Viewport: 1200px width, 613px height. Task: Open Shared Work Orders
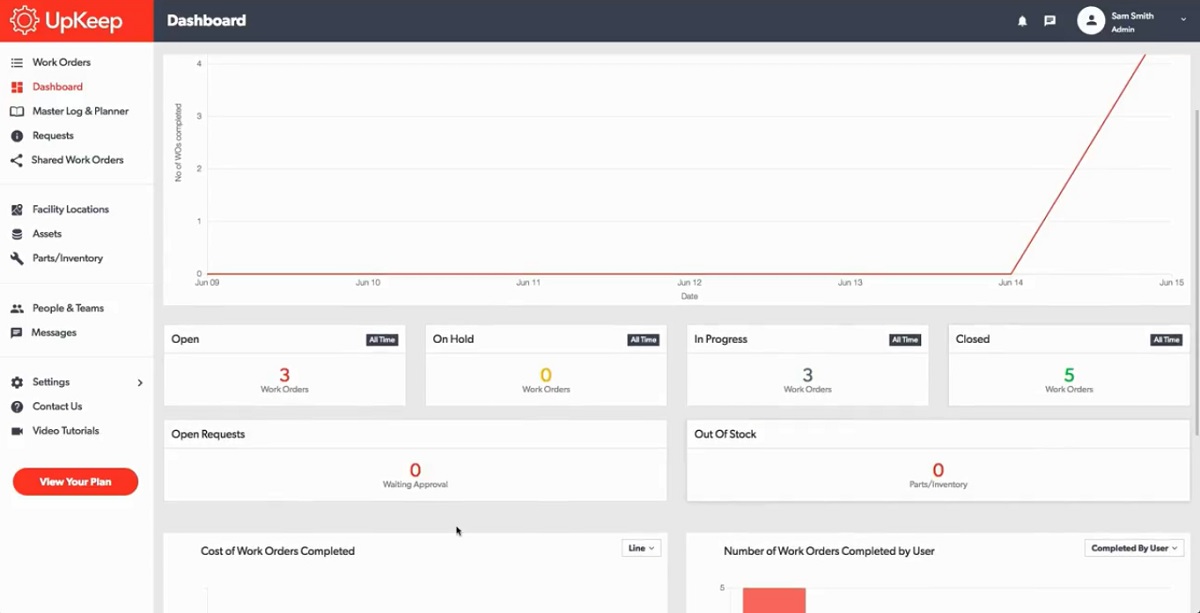(x=78, y=159)
